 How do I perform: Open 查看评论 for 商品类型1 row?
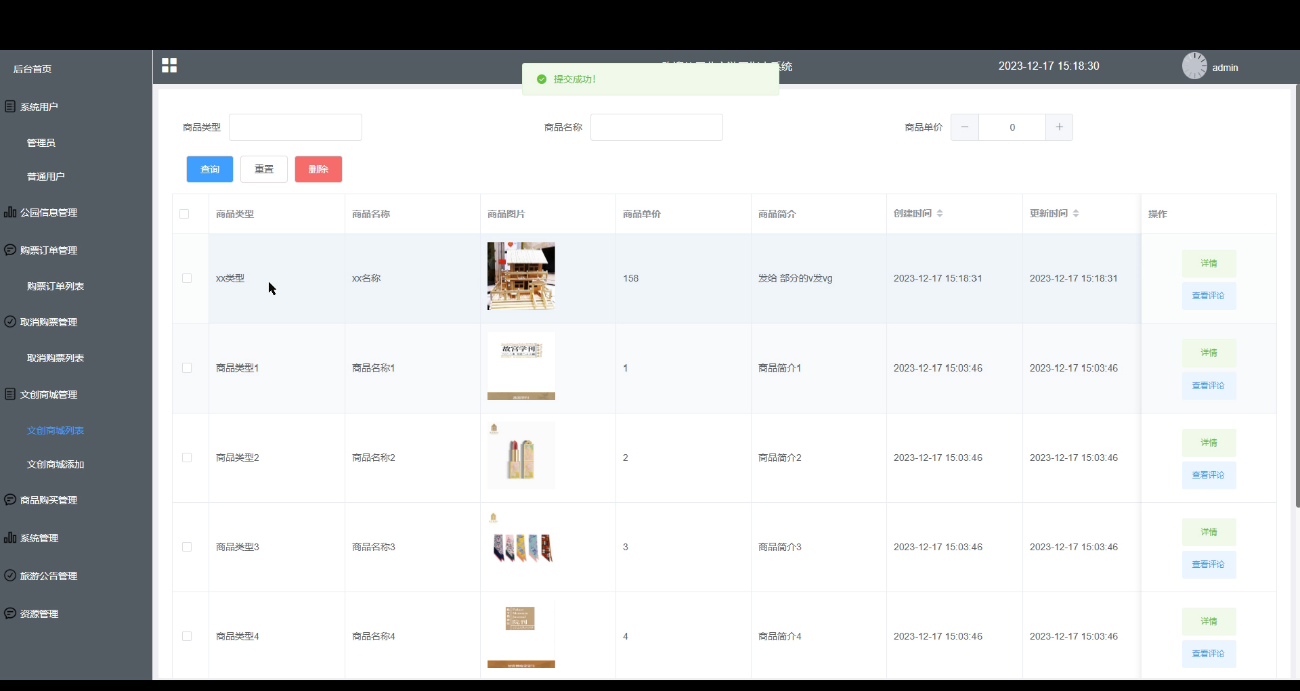1209,385
